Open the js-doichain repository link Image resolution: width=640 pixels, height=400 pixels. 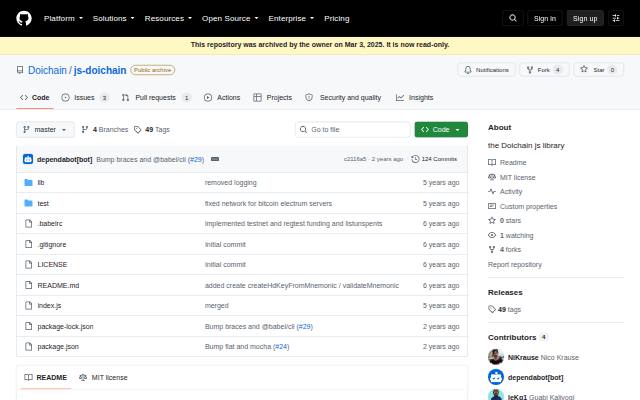pyautogui.click(x=100, y=70)
